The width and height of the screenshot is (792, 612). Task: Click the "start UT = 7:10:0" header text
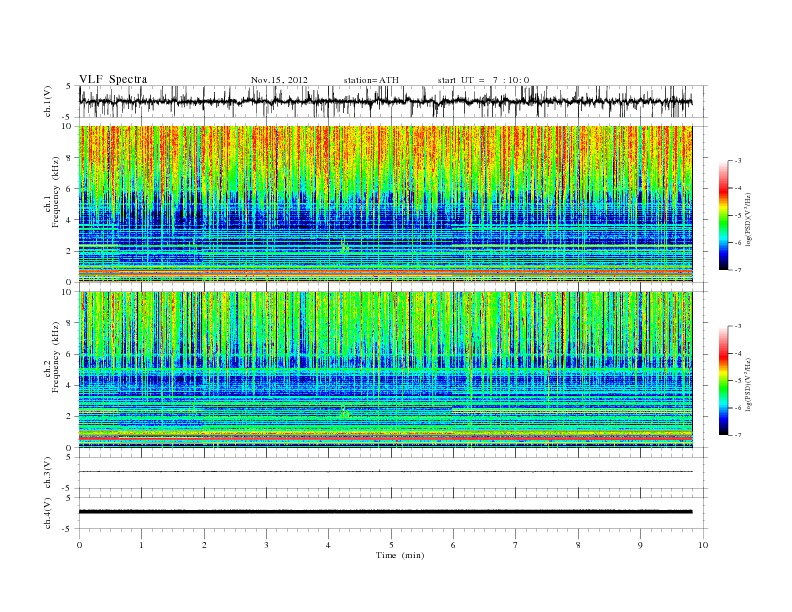[483, 80]
